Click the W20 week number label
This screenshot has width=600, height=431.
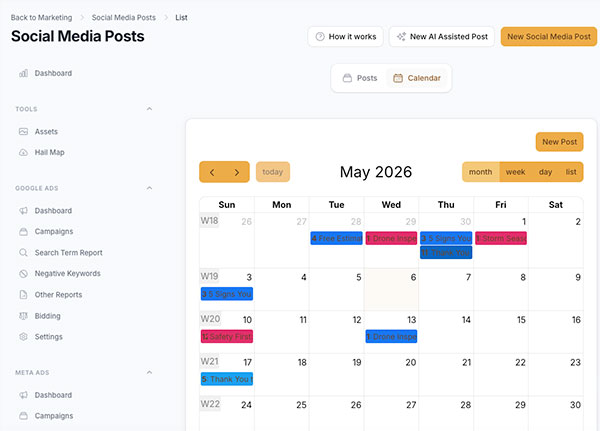click(x=210, y=319)
